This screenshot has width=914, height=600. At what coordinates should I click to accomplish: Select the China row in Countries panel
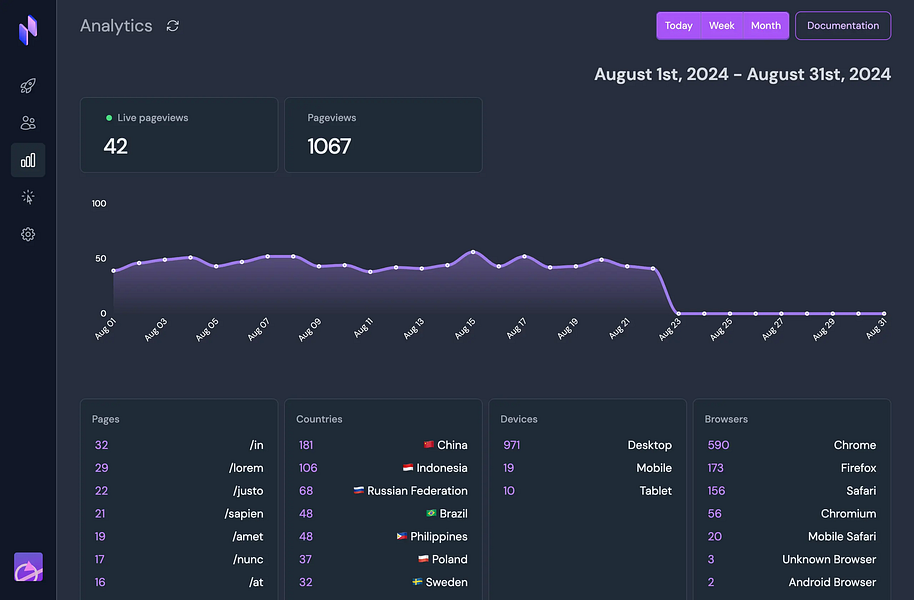pos(383,444)
